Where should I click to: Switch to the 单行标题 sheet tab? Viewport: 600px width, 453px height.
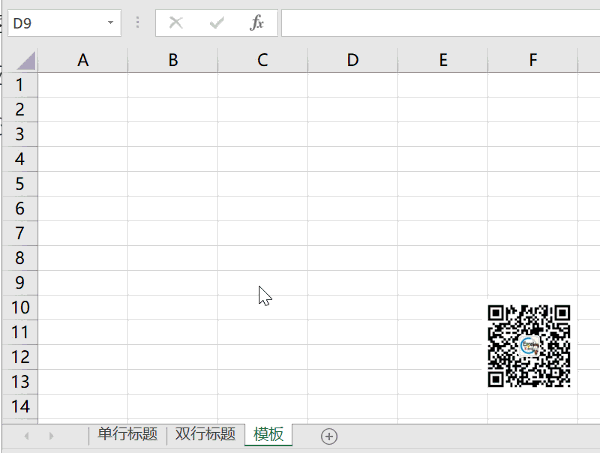[x=127, y=434]
